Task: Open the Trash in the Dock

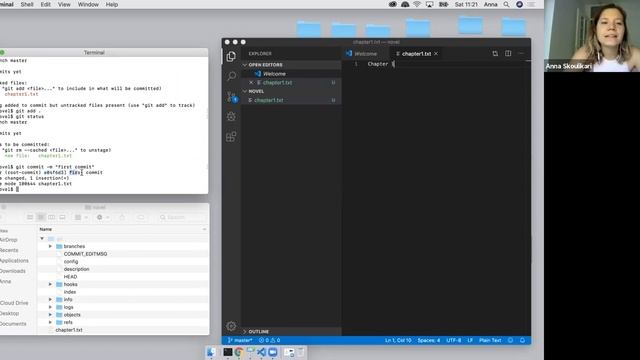Action: click(x=301, y=352)
